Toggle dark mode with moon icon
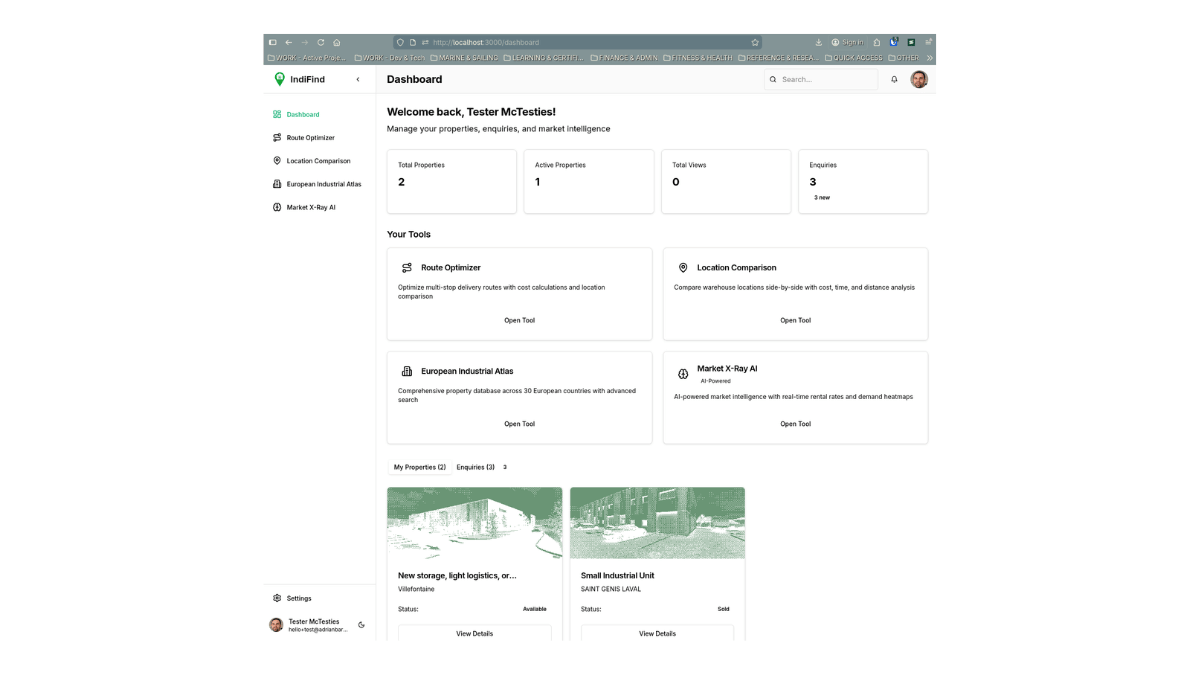This screenshot has width=1200, height=675. pyautogui.click(x=361, y=625)
